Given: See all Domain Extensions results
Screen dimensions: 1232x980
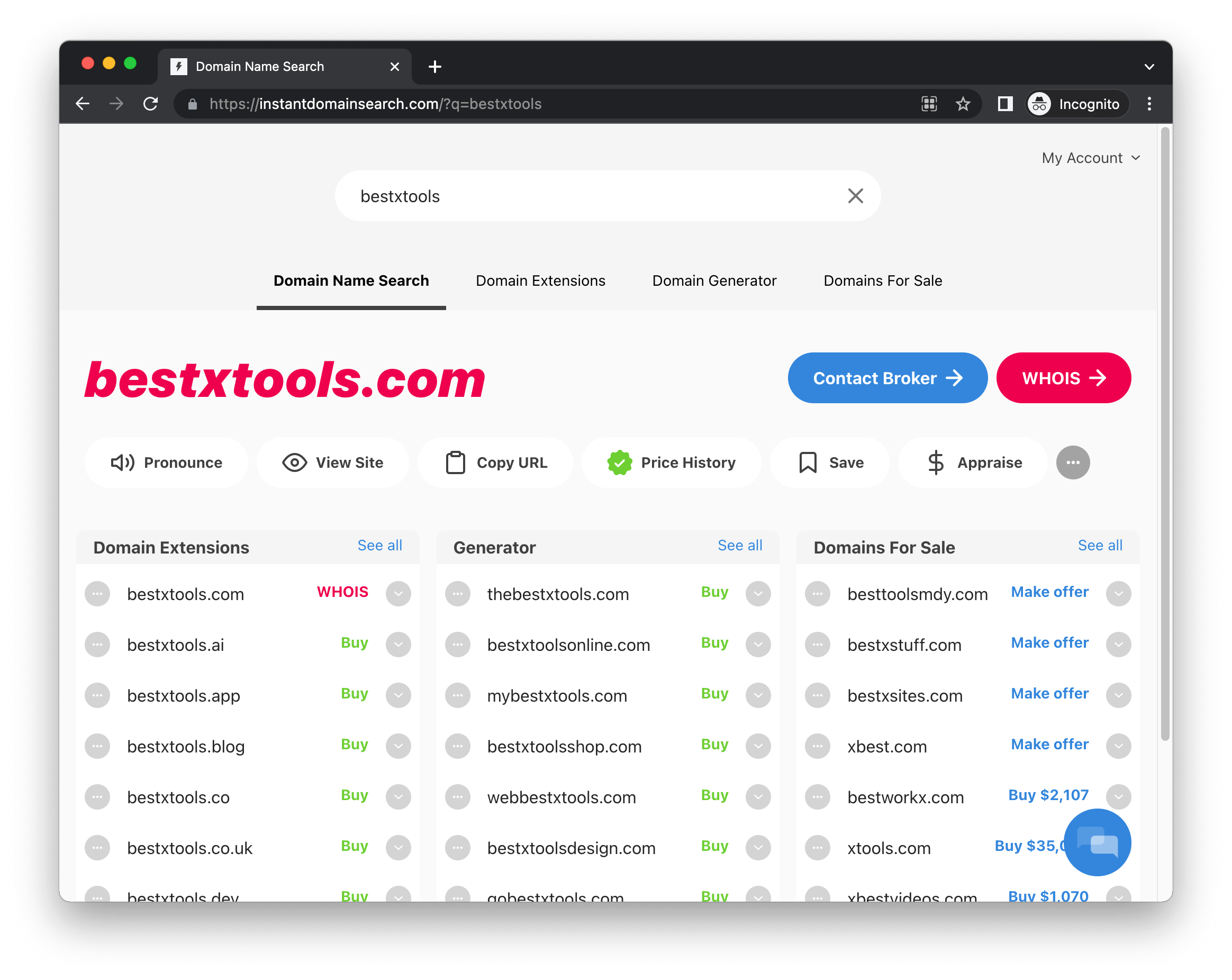Looking at the screenshot, I should 379,545.
